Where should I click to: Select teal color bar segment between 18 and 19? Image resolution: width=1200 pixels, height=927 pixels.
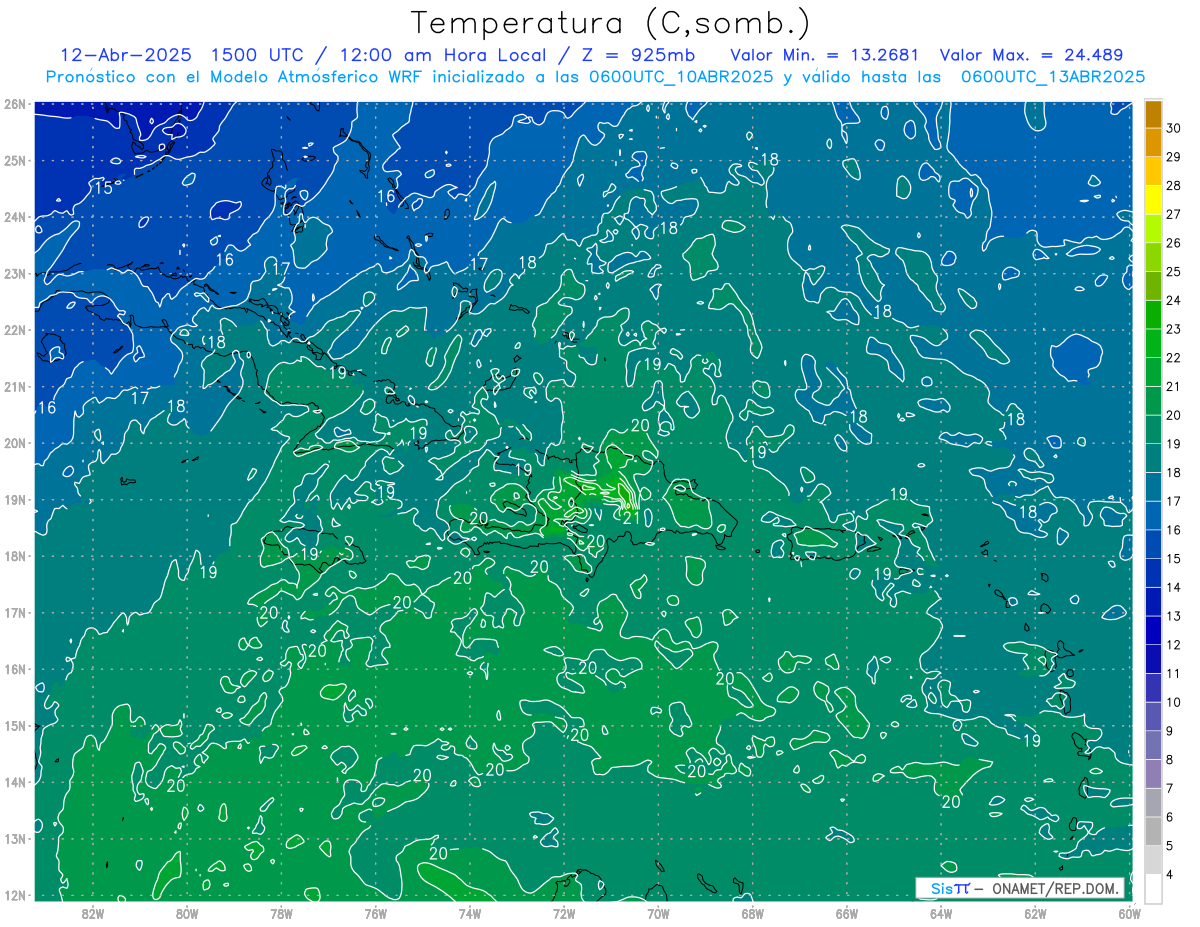(1153, 458)
